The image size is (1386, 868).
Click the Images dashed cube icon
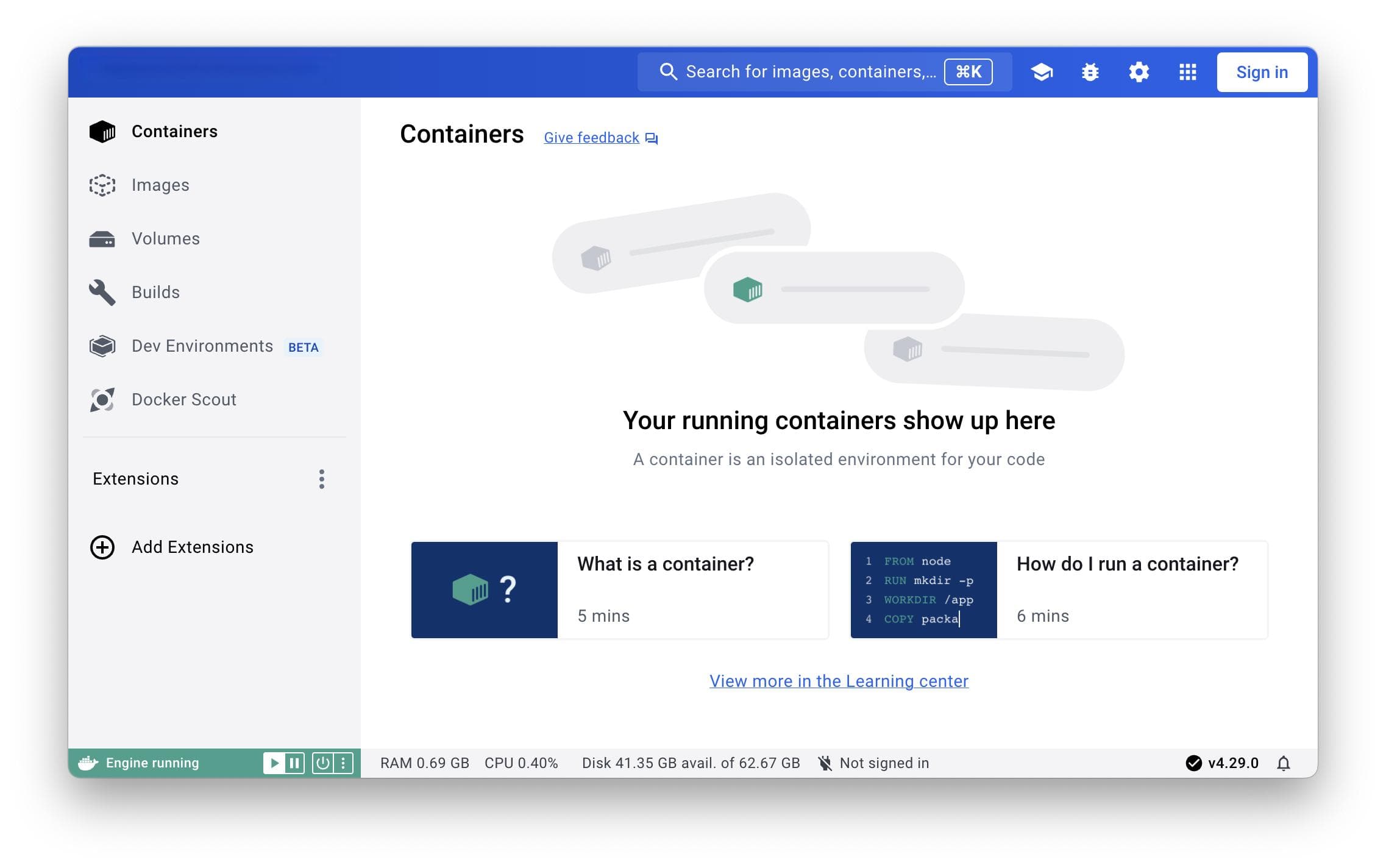(102, 185)
